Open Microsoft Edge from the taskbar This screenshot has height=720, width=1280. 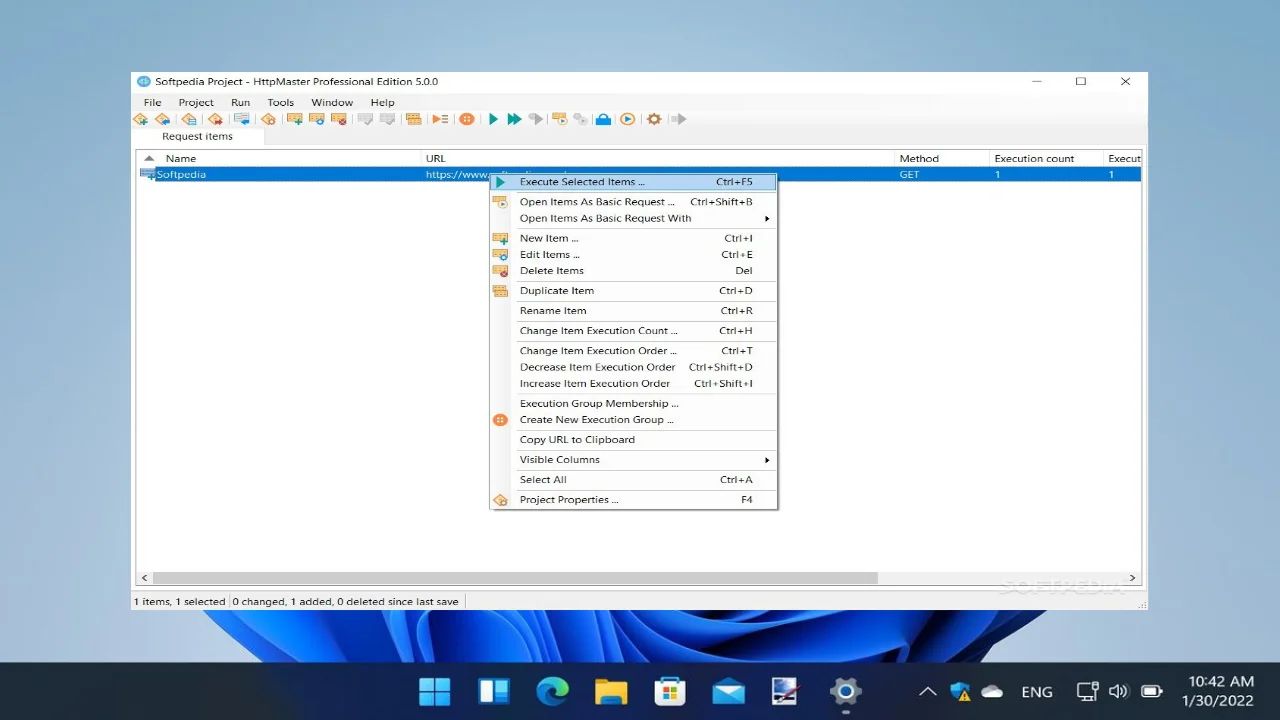pyautogui.click(x=552, y=691)
